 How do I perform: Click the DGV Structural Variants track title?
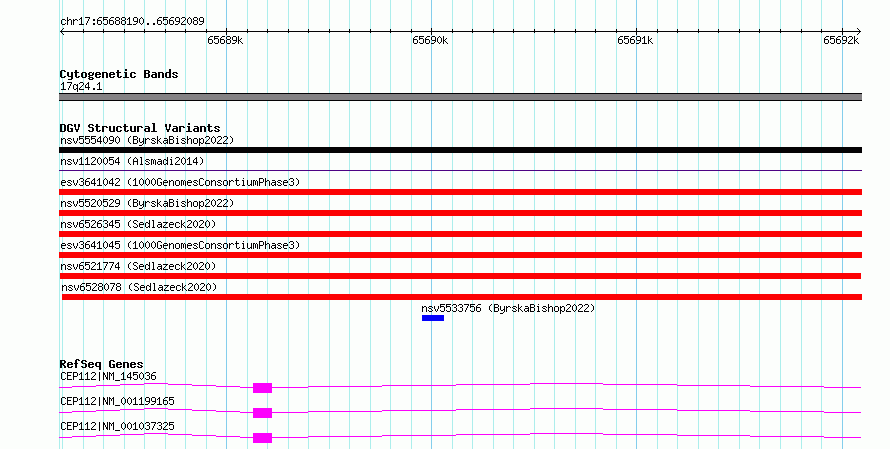(140, 128)
